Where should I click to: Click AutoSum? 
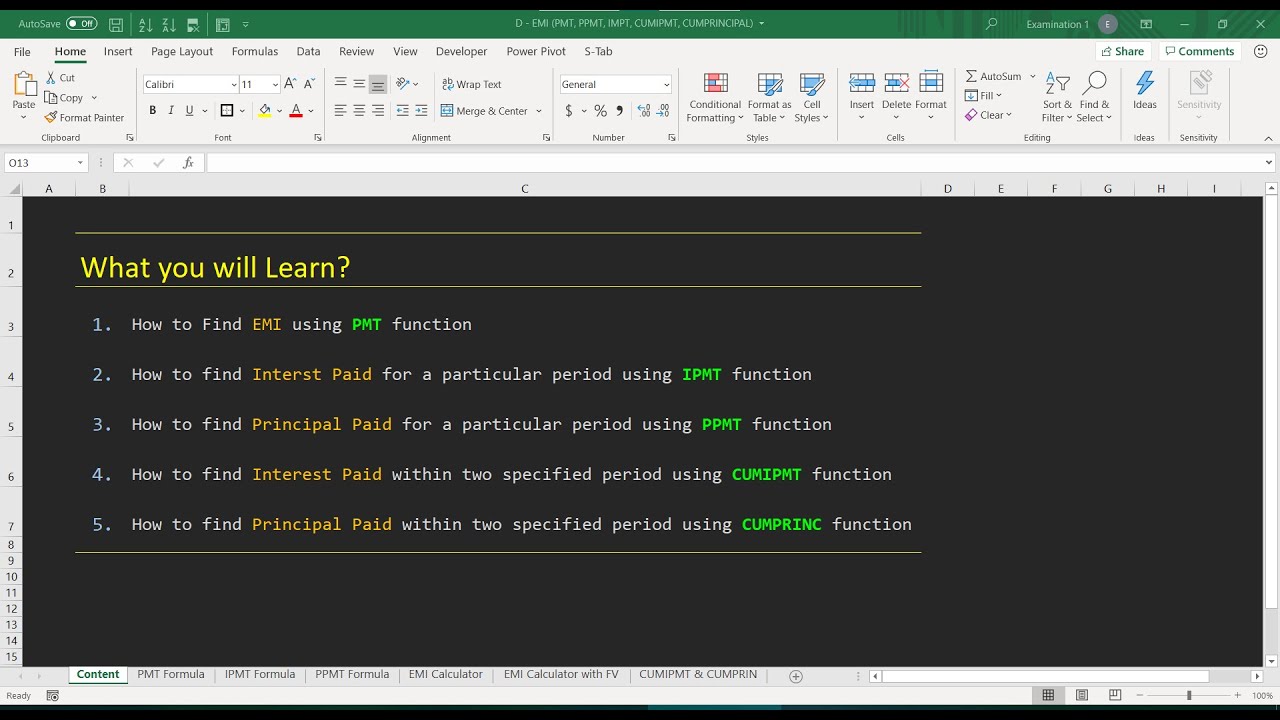(993, 76)
